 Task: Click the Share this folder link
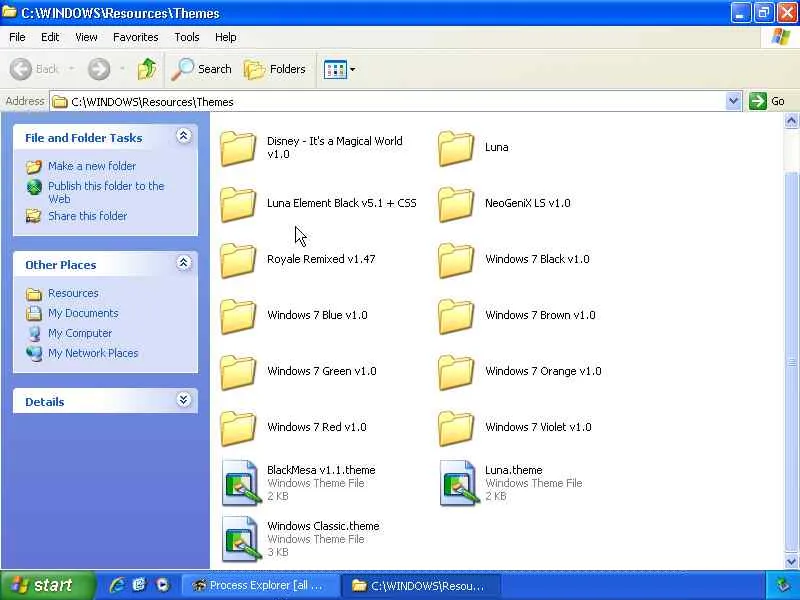pyautogui.click(x=87, y=216)
